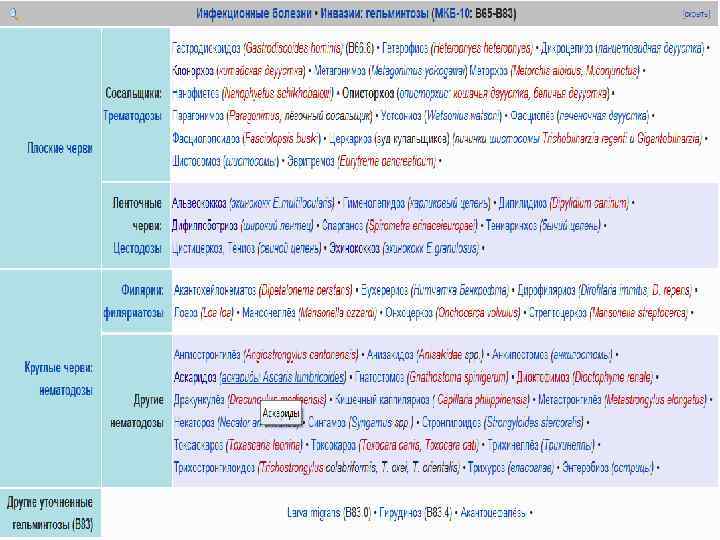The width and height of the screenshot is (720, 540).
Task: Open the 'Плоские черви' category link
Action: [60, 148]
